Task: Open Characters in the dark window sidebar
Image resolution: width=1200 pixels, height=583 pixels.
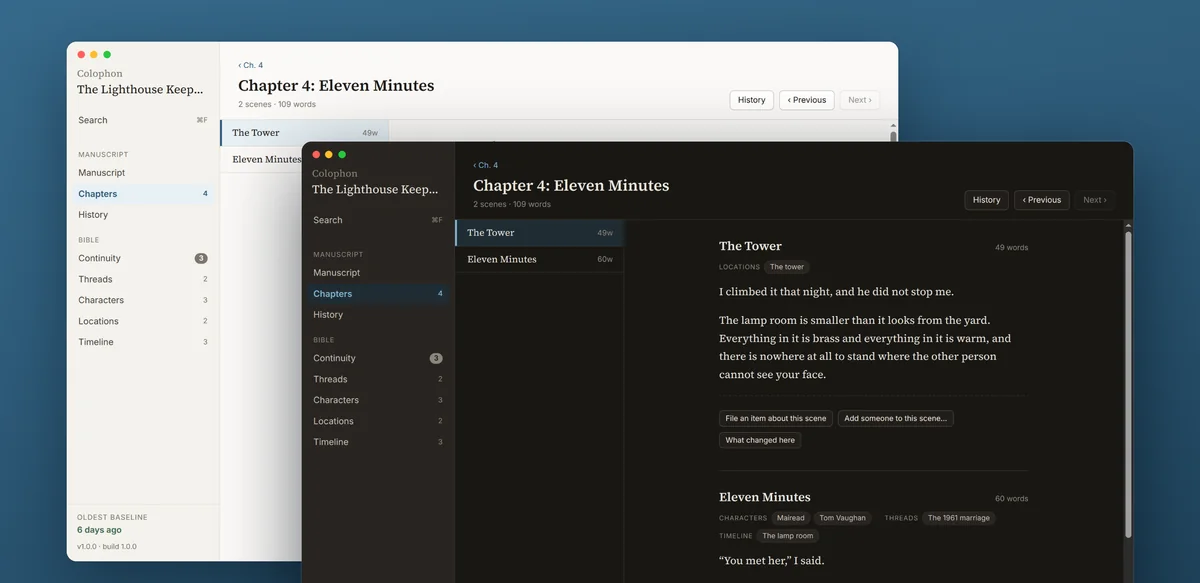Action: tap(378, 400)
